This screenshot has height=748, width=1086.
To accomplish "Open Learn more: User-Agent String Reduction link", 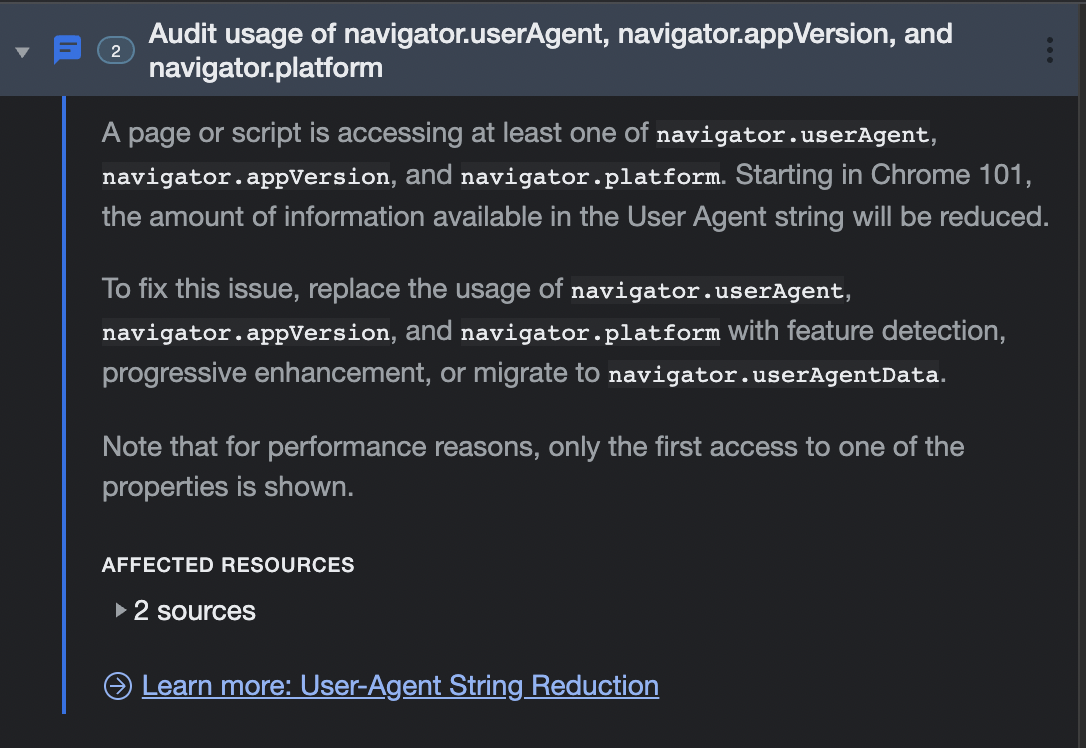I will point(400,686).
